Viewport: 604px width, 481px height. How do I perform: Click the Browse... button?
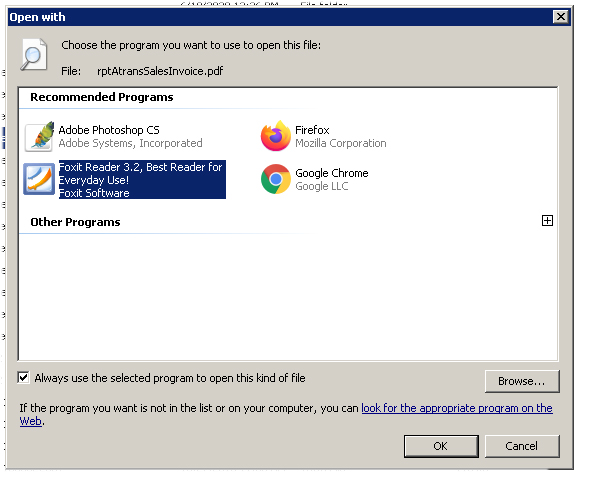tap(522, 381)
